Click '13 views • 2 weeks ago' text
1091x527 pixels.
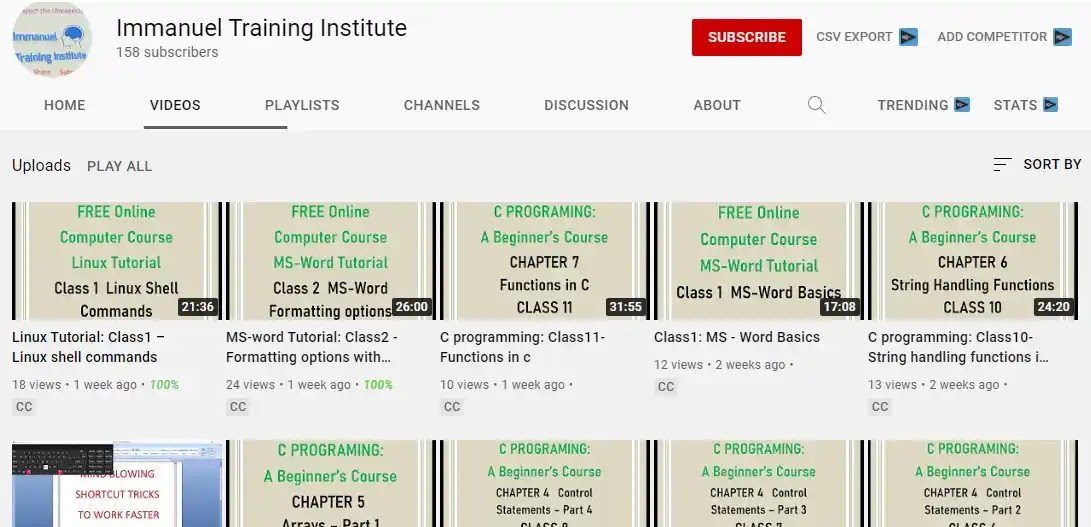(x=934, y=385)
